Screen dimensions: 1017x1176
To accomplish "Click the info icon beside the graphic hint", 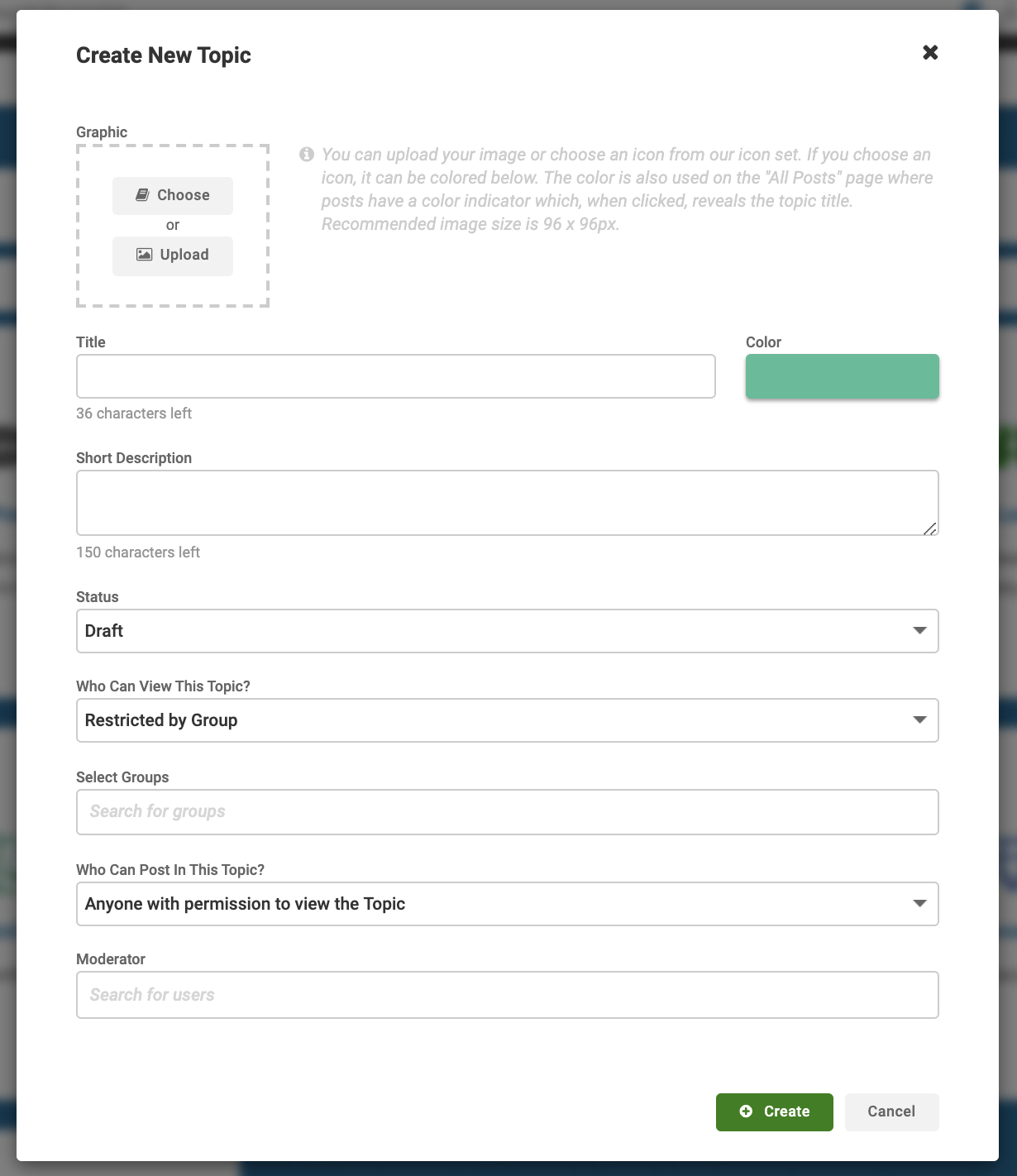I will tap(307, 155).
